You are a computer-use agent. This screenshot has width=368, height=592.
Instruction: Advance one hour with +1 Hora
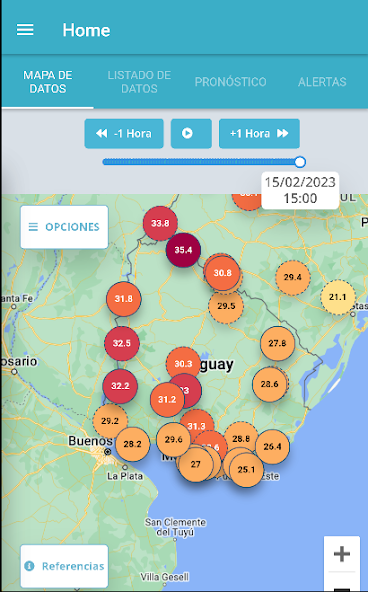pos(259,133)
